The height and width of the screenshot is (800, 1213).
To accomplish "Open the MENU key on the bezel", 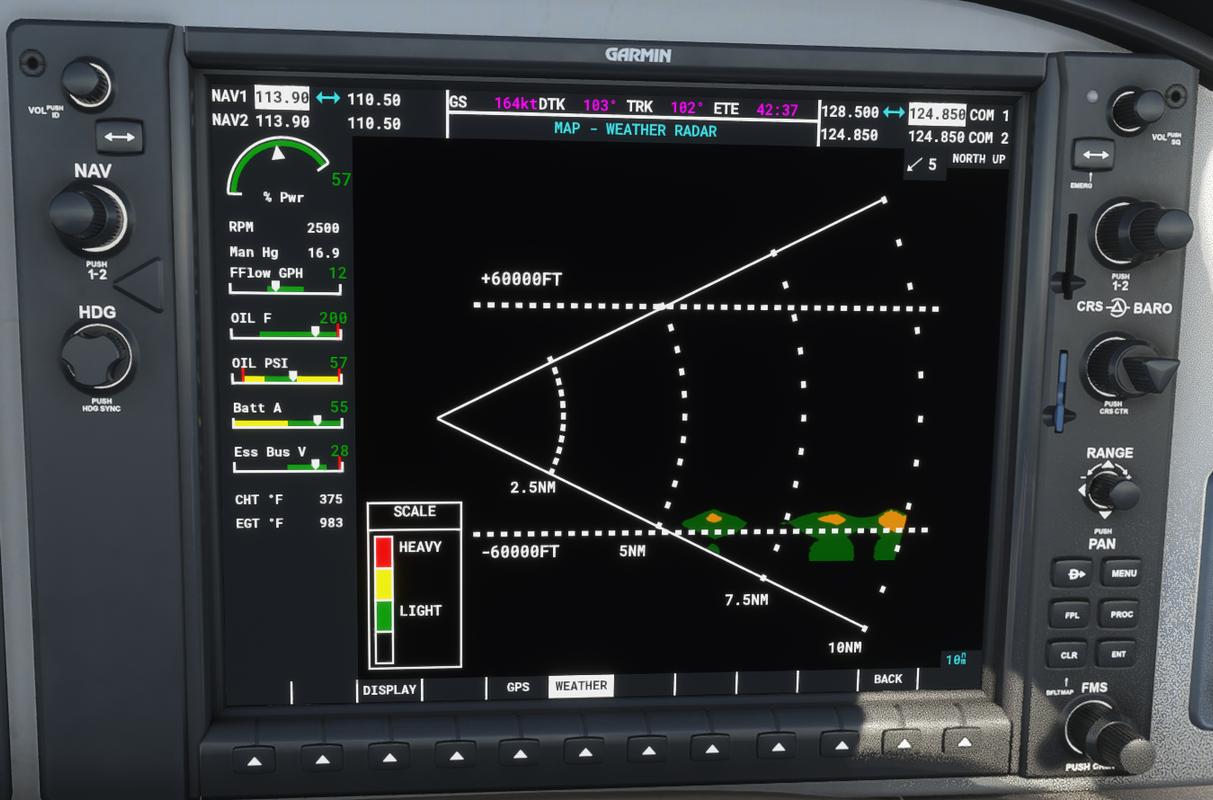I will (1122, 574).
